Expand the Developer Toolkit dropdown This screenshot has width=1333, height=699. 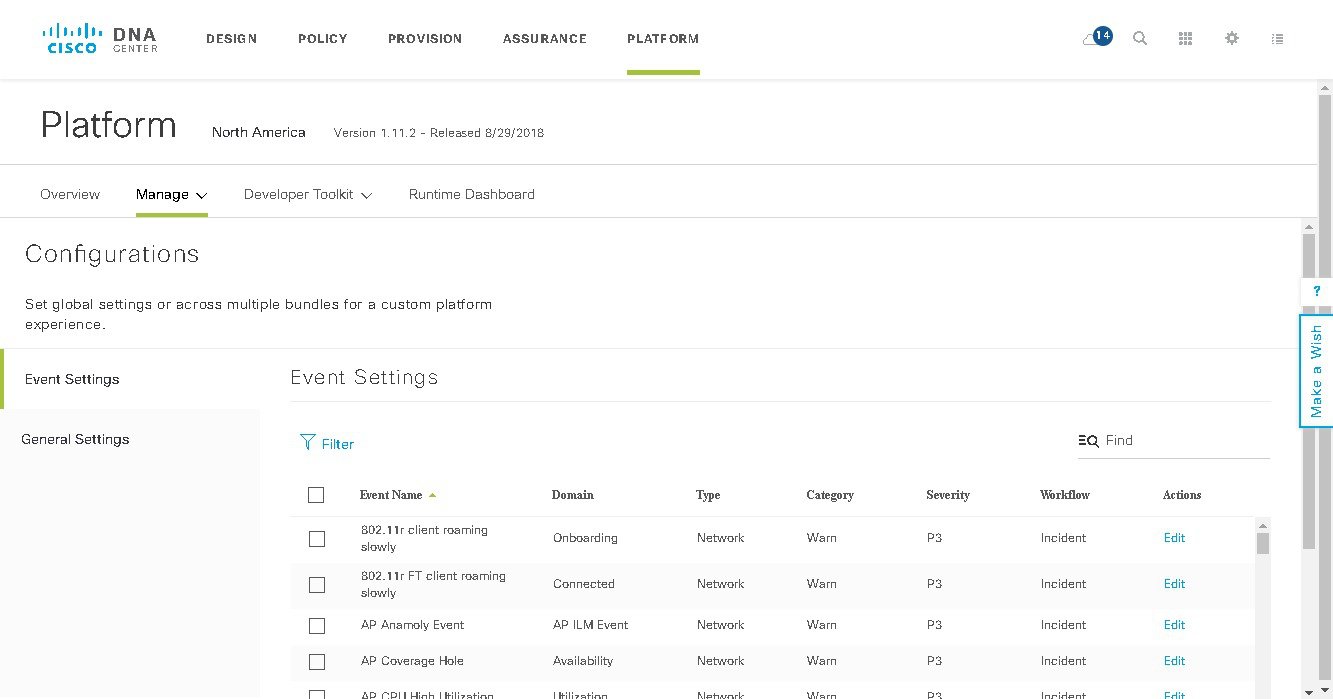(x=308, y=195)
